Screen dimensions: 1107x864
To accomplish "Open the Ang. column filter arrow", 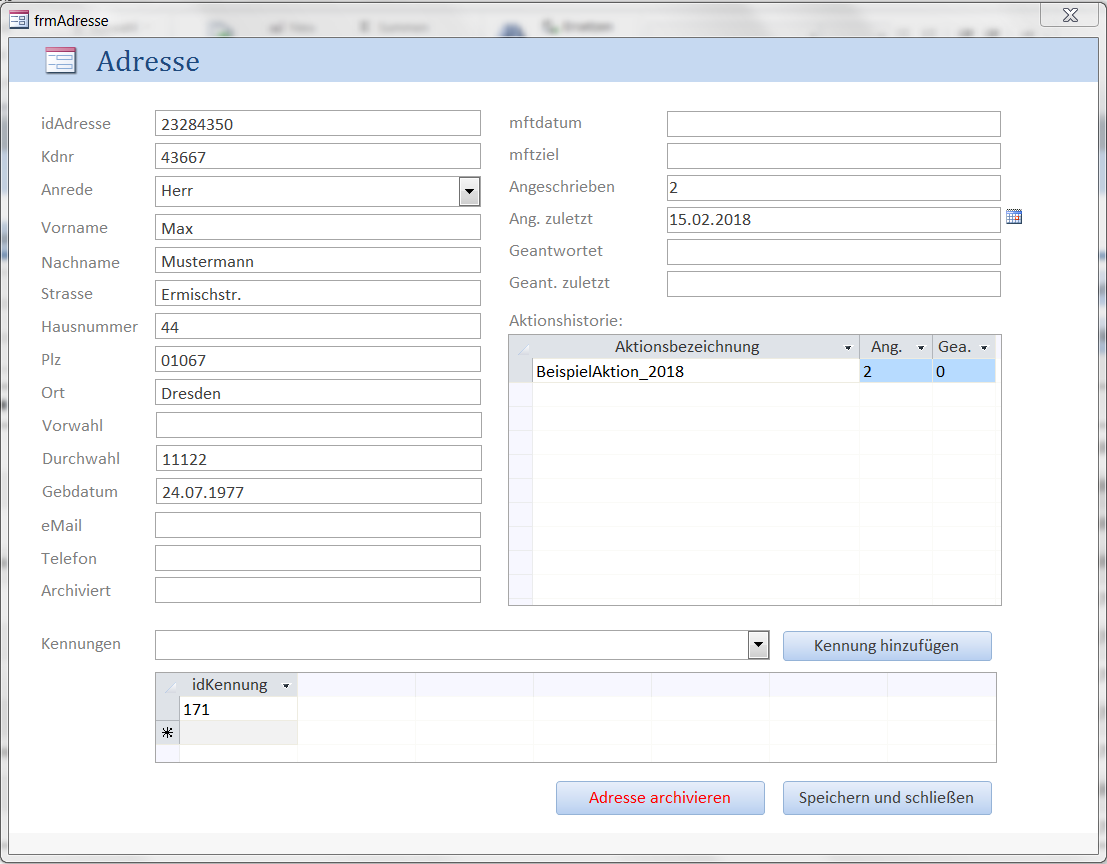I will point(921,348).
